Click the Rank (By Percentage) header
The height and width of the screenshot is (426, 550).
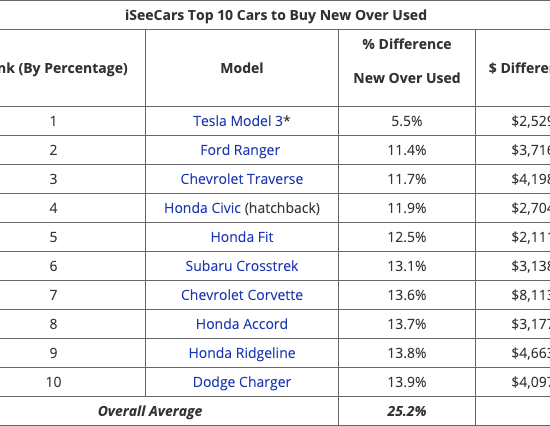click(63, 68)
